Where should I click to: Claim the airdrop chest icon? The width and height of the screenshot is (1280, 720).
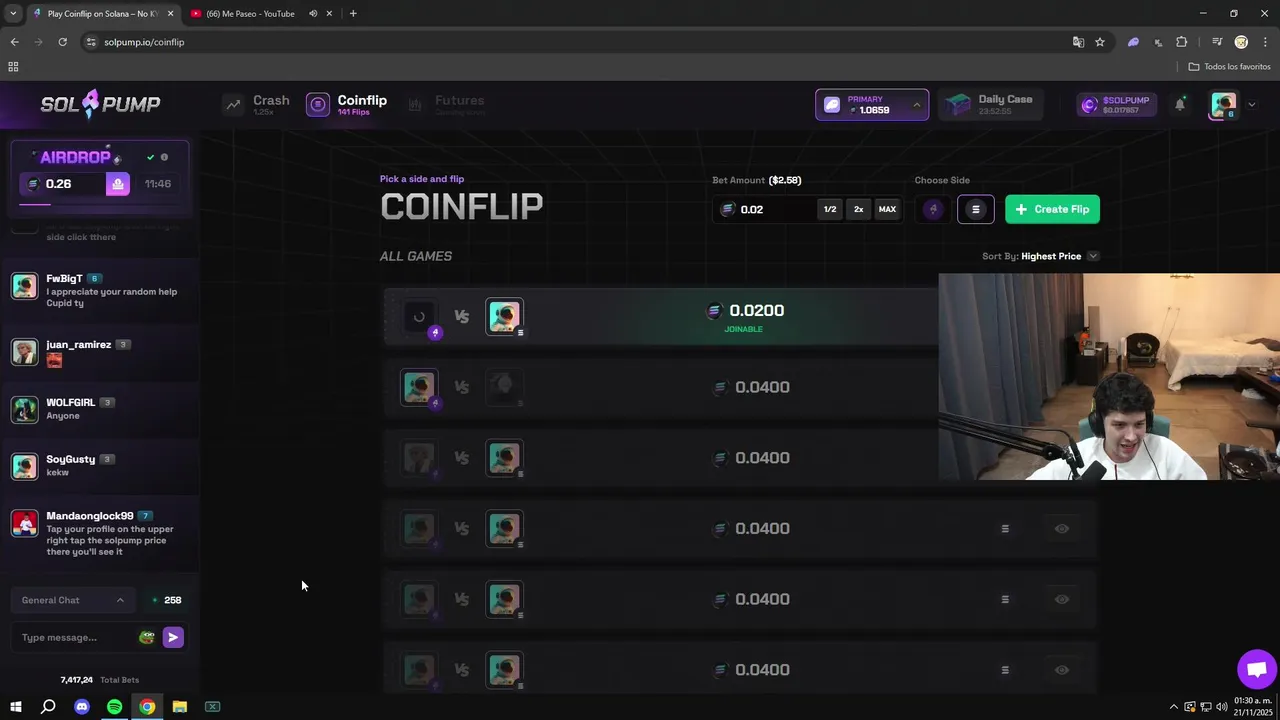pyautogui.click(x=118, y=184)
